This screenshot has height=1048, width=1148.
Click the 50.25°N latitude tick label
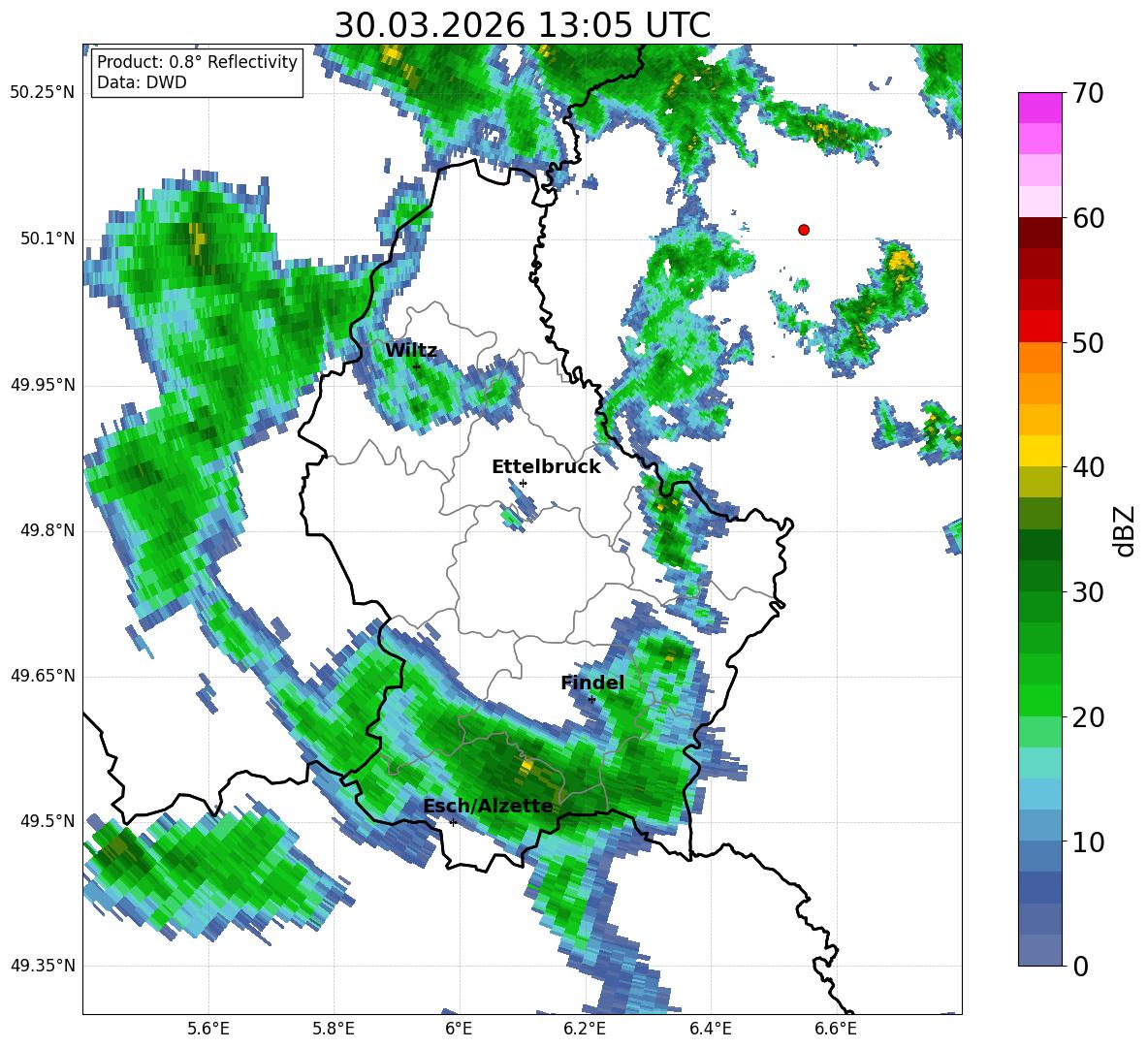(x=42, y=93)
